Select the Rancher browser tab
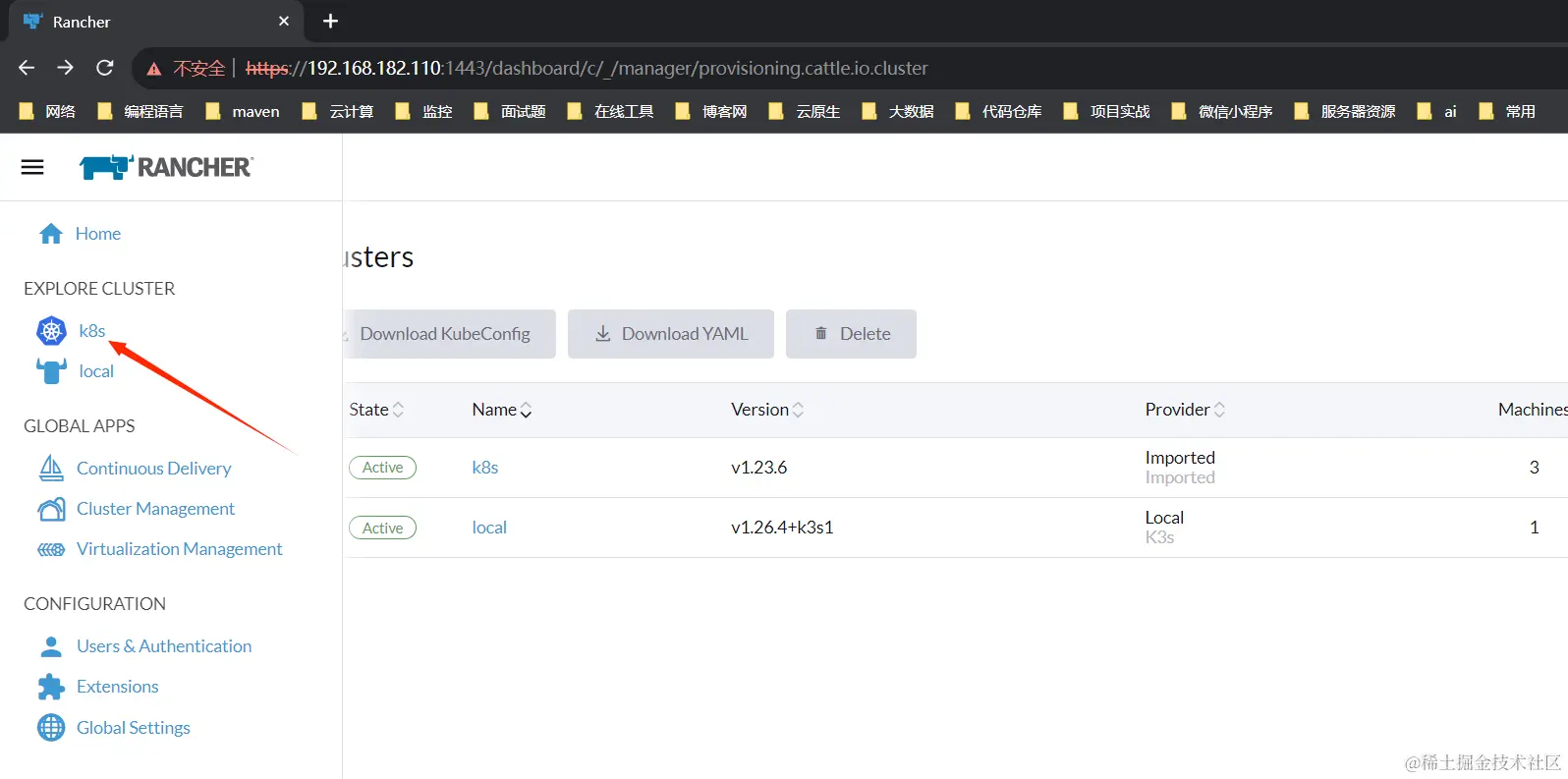This screenshot has height=779, width=1568. [x=155, y=22]
